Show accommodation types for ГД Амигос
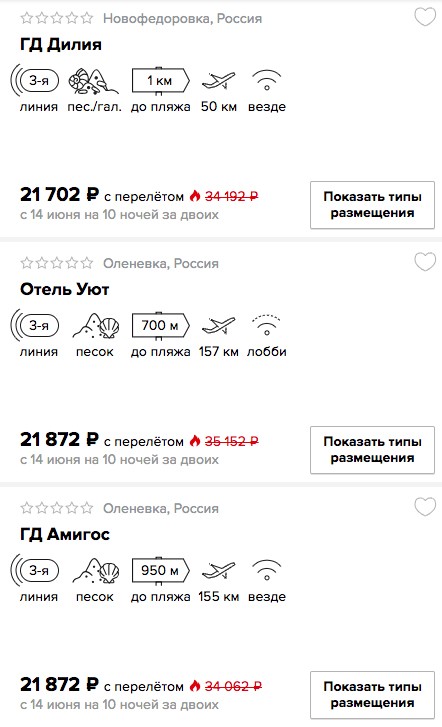The height and width of the screenshot is (727, 442). 372,695
